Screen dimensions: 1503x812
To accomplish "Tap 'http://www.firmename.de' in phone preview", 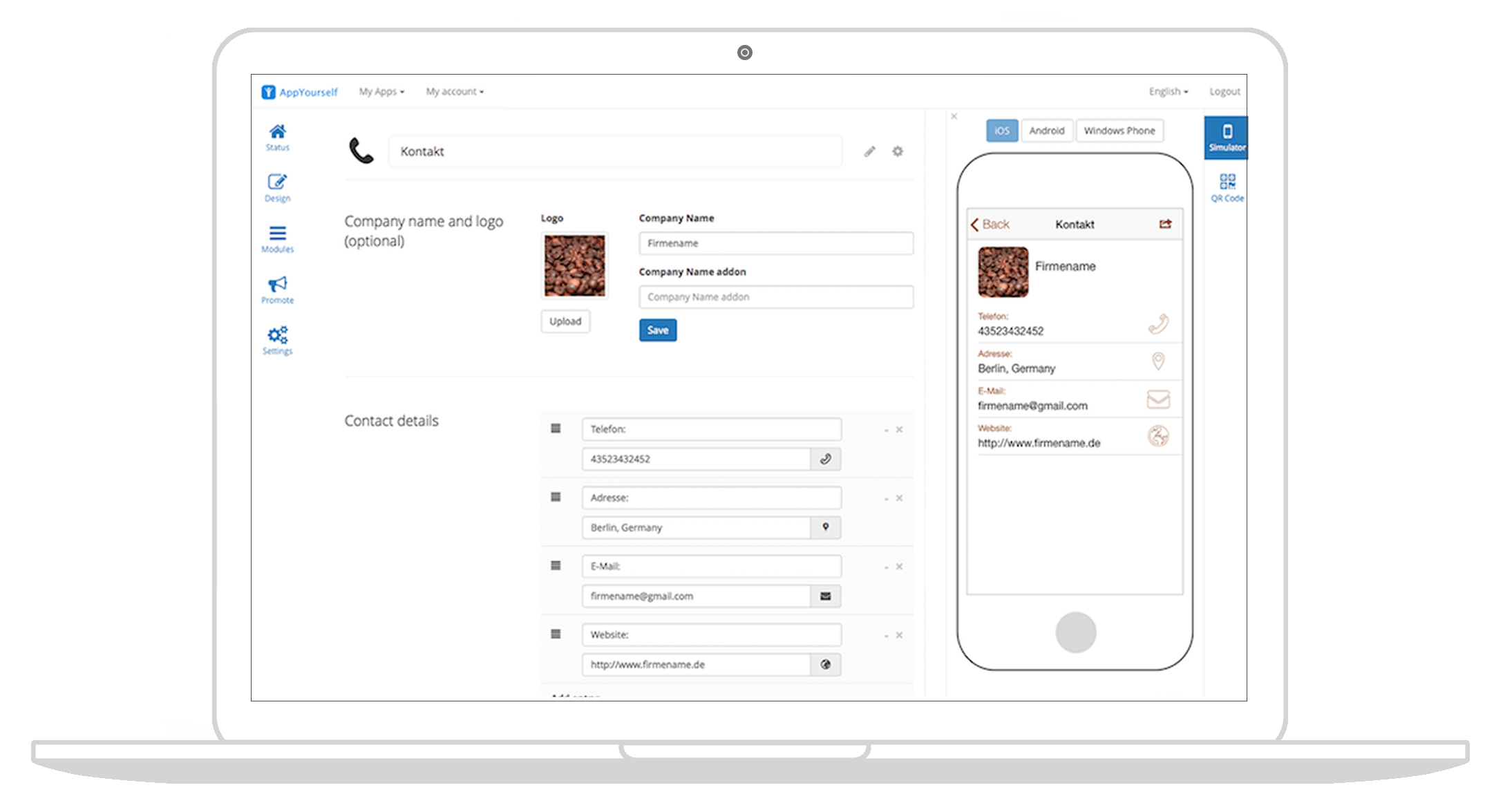I will tap(1039, 443).
